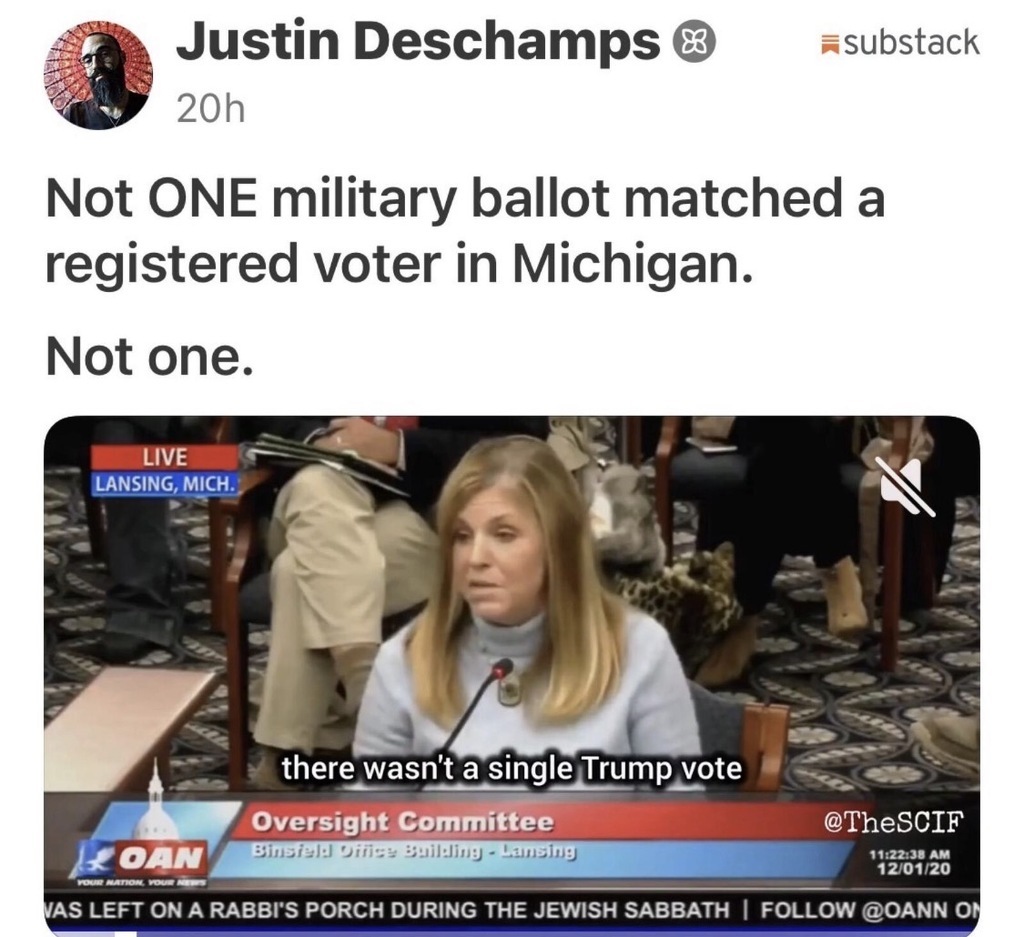Click the 20h post timestamp
1024x937 pixels.
[x=211, y=110]
